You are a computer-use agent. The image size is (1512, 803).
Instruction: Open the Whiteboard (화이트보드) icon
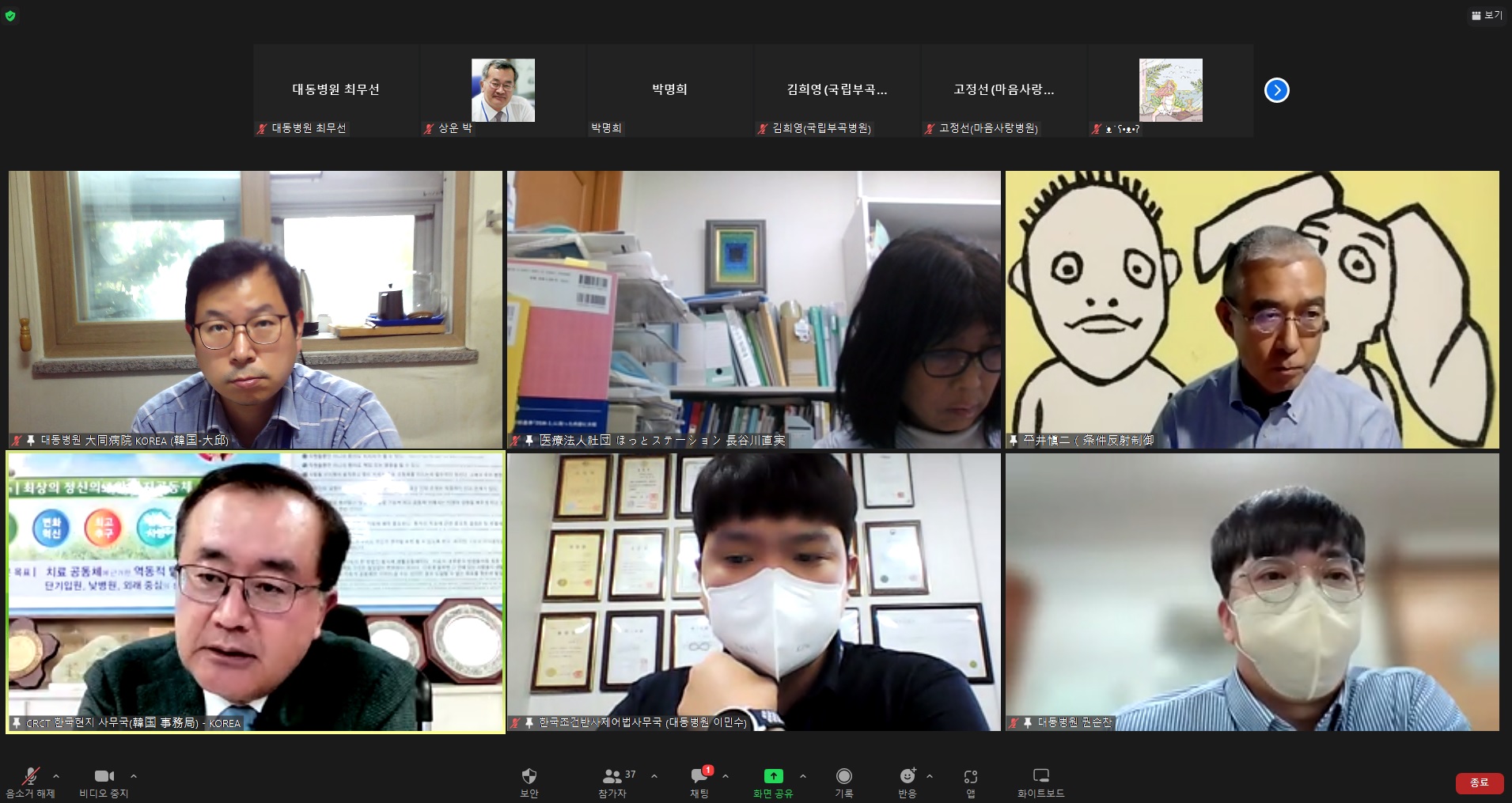(1041, 776)
